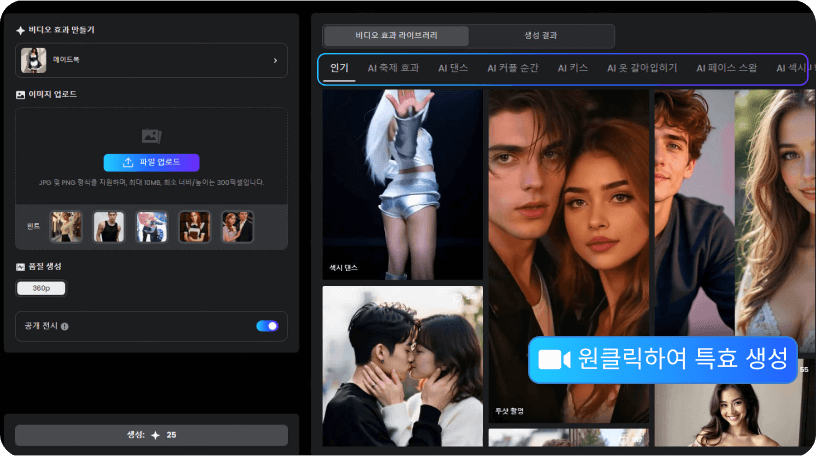
Task: Go to AI 옷 갈아입히기 tab
Action: pyautogui.click(x=642, y=68)
